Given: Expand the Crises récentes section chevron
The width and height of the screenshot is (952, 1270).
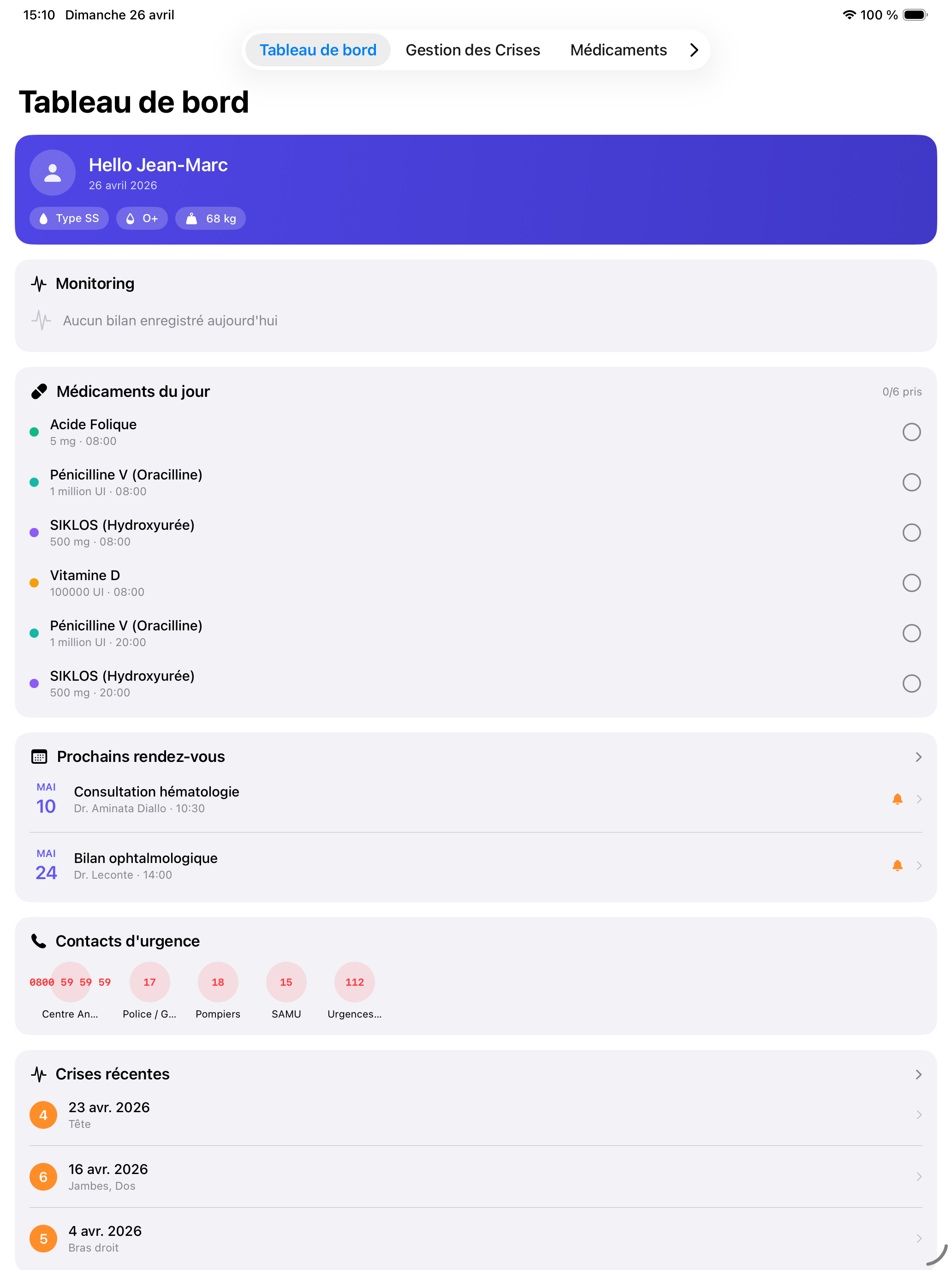Looking at the screenshot, I should click(918, 1074).
